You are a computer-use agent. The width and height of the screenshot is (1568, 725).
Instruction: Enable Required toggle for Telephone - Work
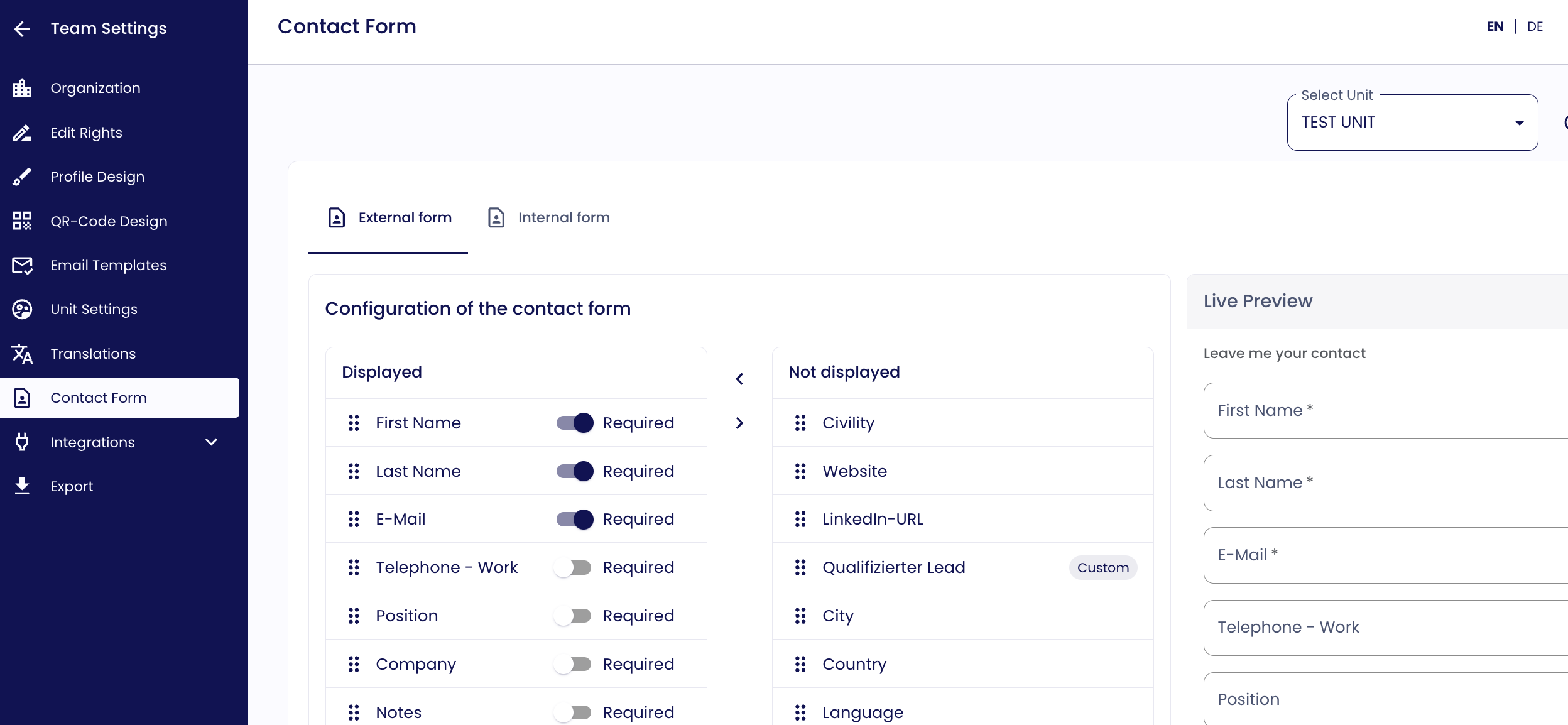pos(573,567)
